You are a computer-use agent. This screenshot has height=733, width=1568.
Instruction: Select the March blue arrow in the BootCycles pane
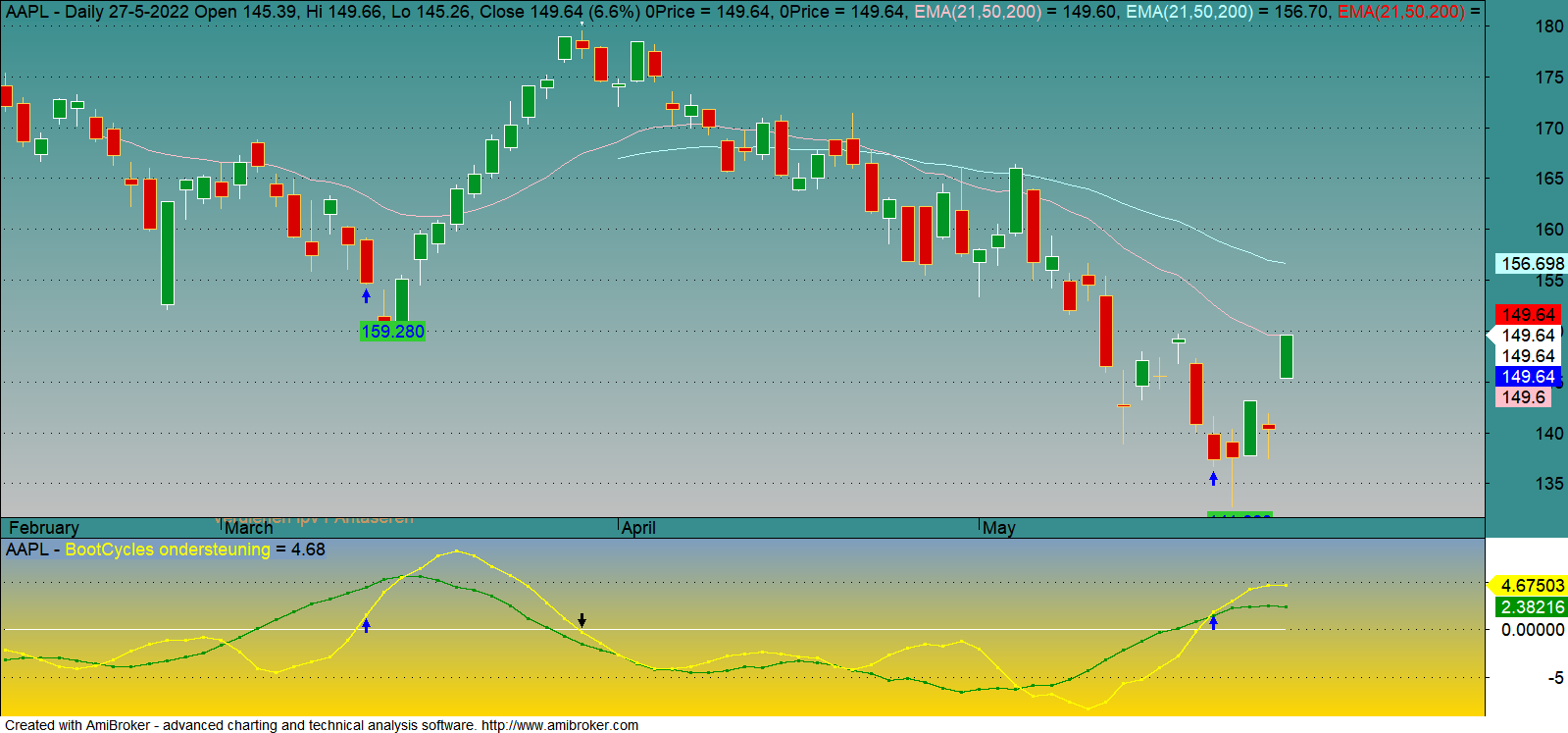pyautogui.click(x=367, y=625)
